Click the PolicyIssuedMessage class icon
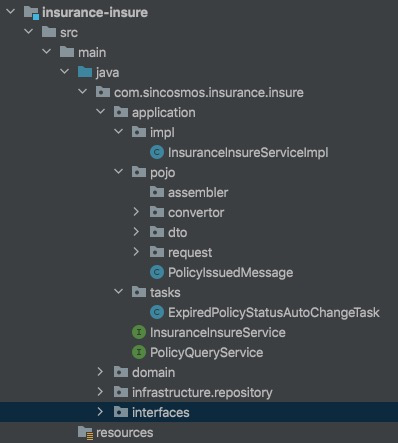Screen dimensions: 398x443 click(157, 272)
